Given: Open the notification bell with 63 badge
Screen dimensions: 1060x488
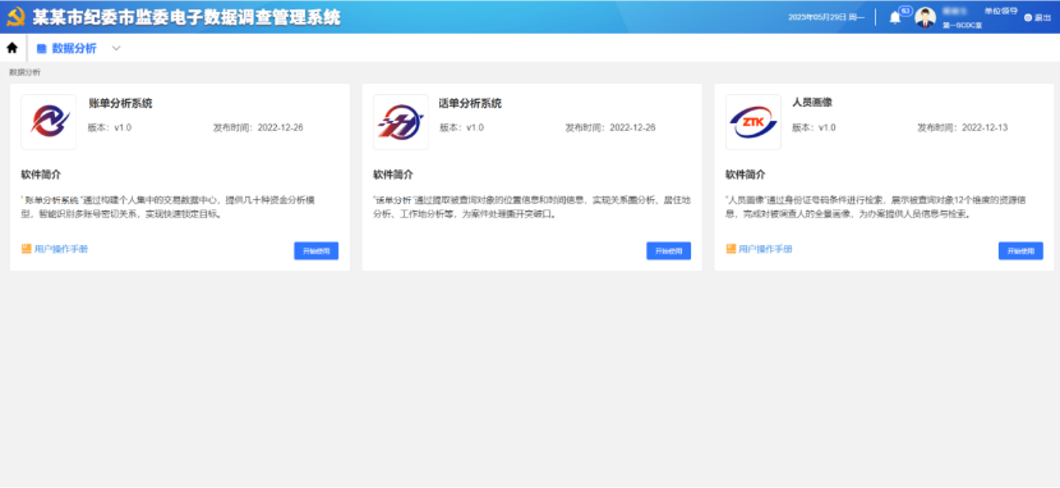Looking at the screenshot, I should 895,17.
